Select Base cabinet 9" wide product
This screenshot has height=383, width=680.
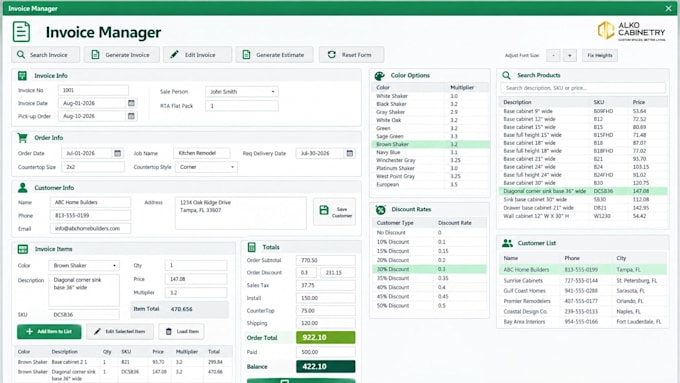(x=583, y=111)
